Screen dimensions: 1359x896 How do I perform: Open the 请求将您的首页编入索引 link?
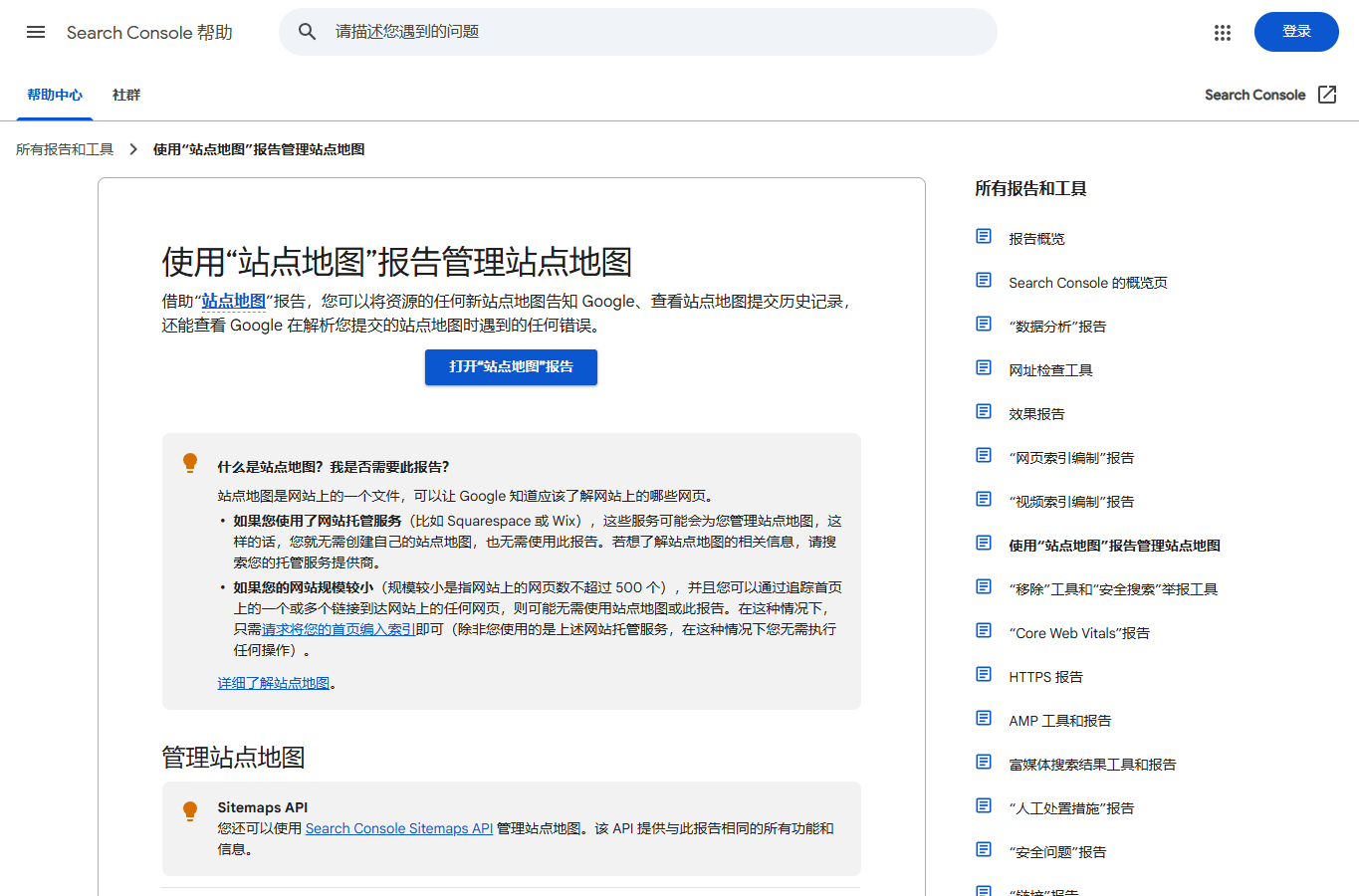click(x=339, y=629)
